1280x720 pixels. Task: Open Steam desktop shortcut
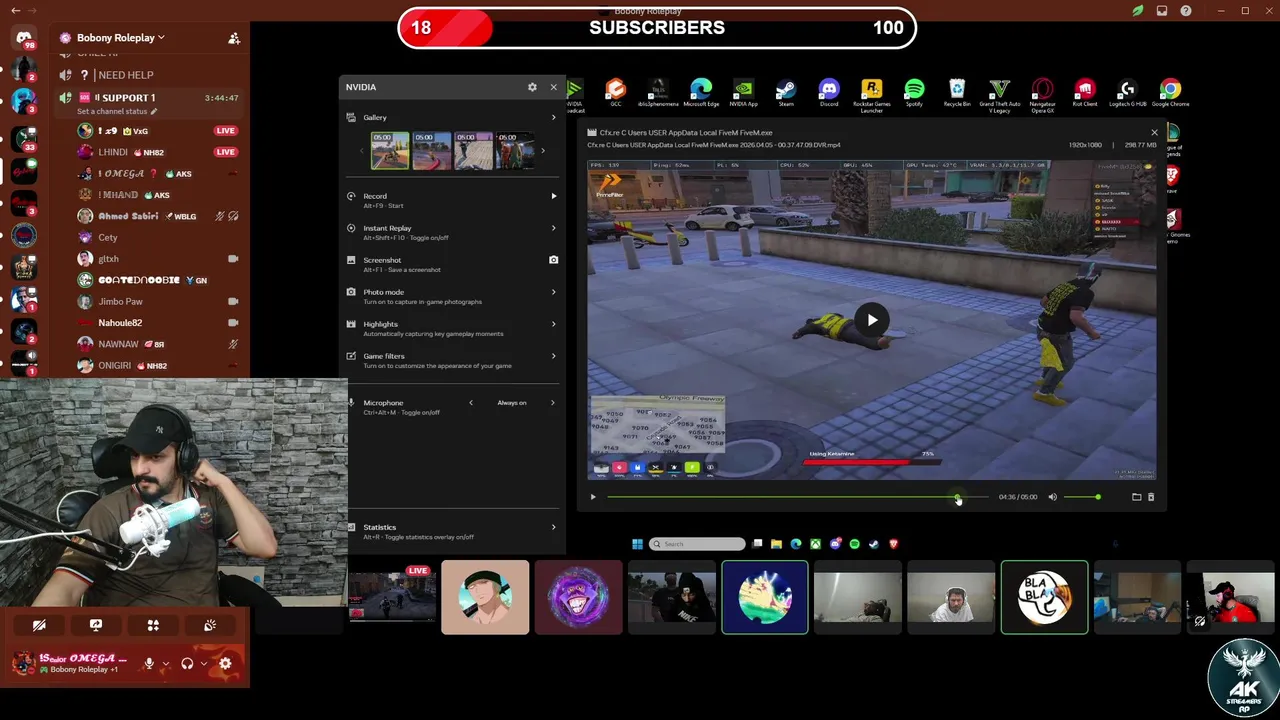pyautogui.click(x=786, y=94)
